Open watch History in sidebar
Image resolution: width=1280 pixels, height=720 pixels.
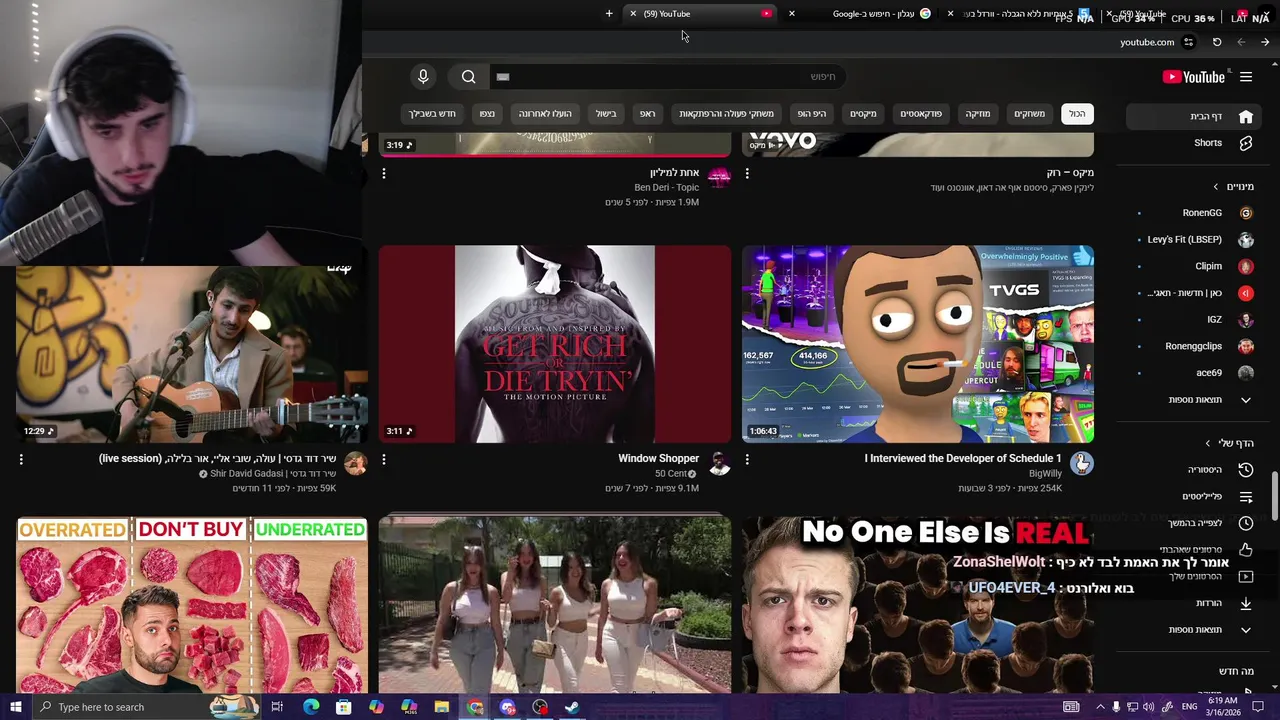point(1194,470)
